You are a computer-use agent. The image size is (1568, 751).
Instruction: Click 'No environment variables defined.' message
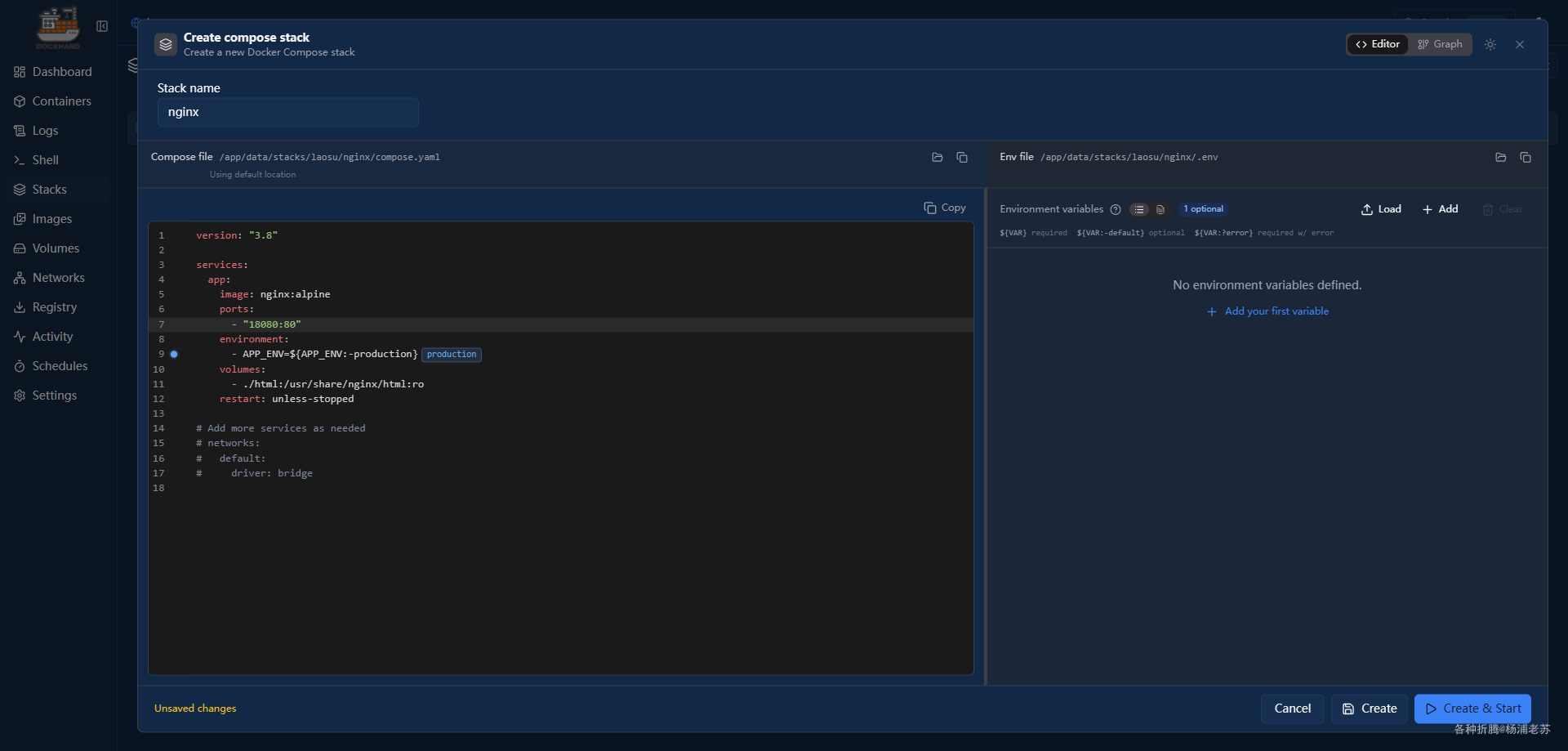[x=1267, y=285]
